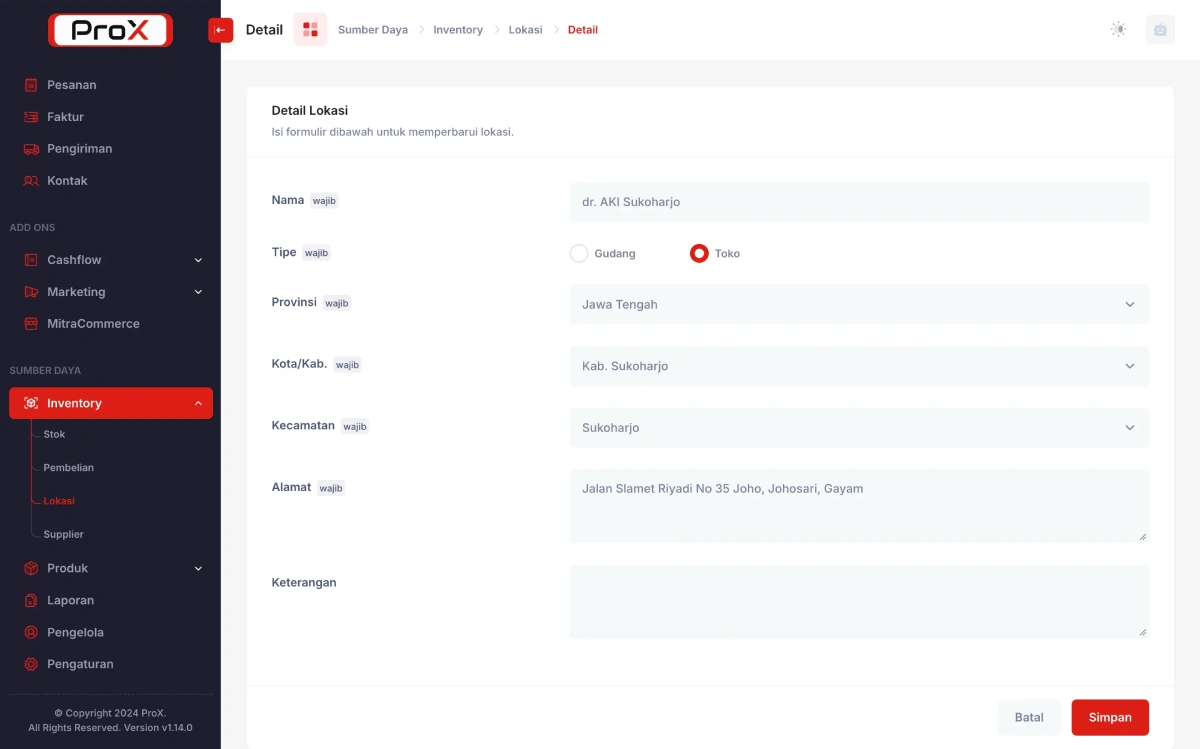The image size is (1200, 749).
Task: Expand the Marketing menu chevron
Action: (x=198, y=292)
